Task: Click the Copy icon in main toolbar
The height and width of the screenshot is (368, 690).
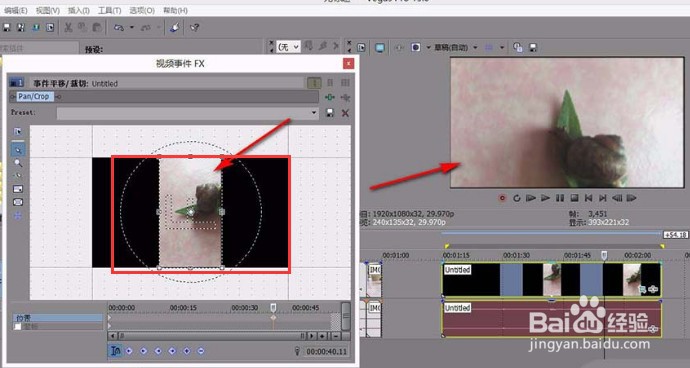Action: tap(83, 27)
